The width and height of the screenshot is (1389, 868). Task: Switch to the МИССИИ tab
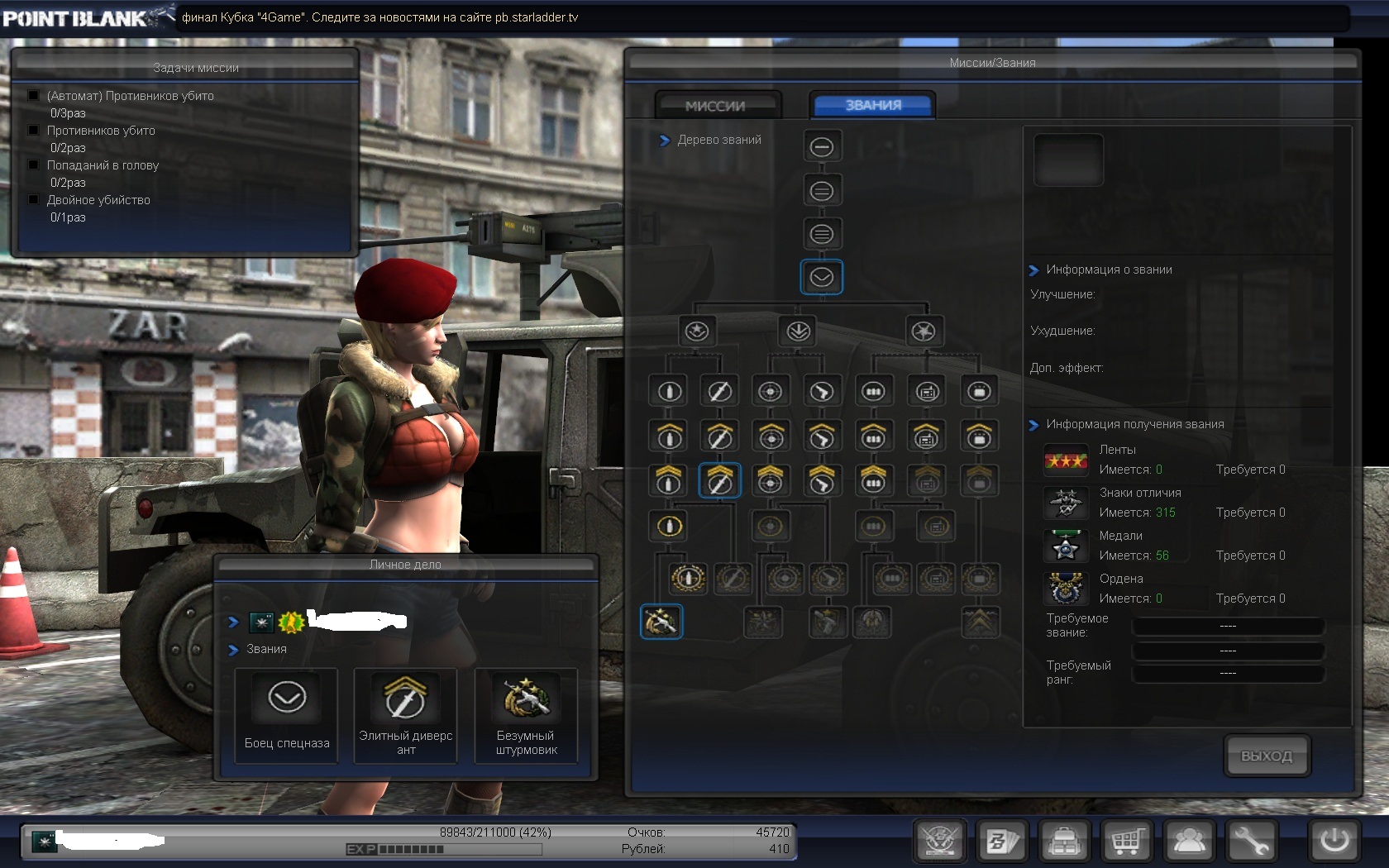point(716,106)
